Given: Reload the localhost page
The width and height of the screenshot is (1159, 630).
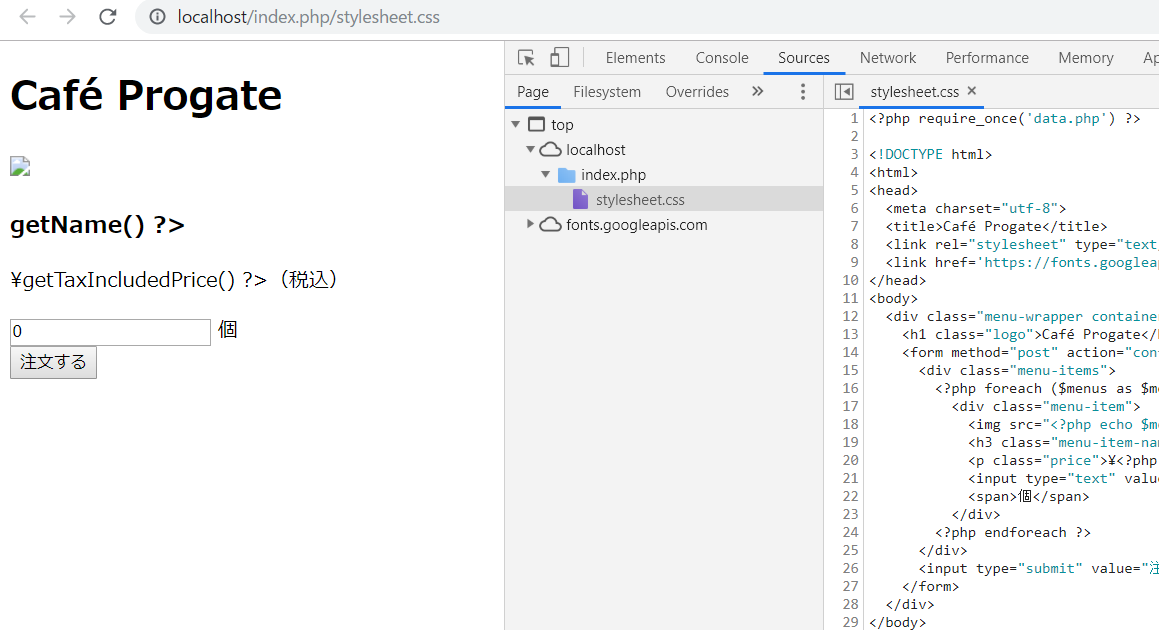Looking at the screenshot, I should coord(107,17).
